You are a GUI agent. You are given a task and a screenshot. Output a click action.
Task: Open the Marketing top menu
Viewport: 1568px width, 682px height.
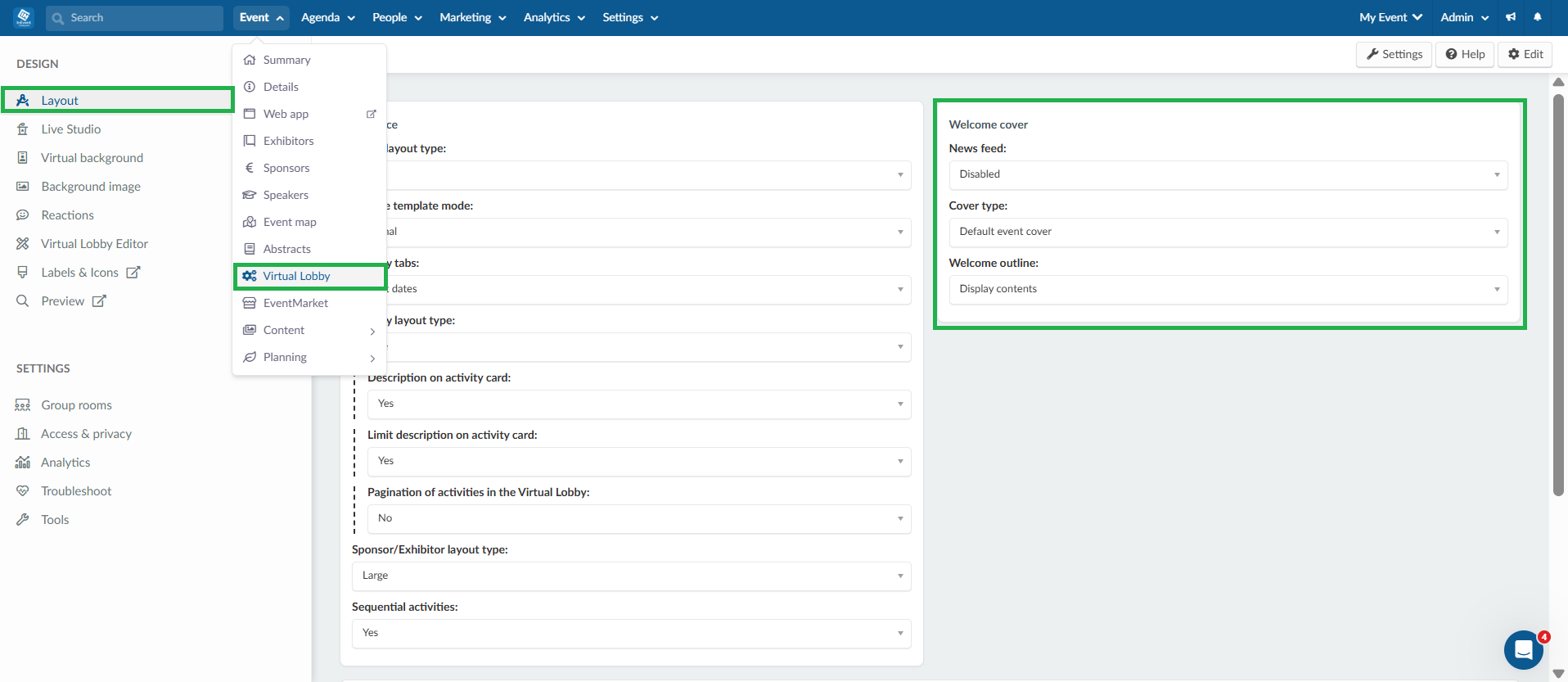[x=472, y=17]
